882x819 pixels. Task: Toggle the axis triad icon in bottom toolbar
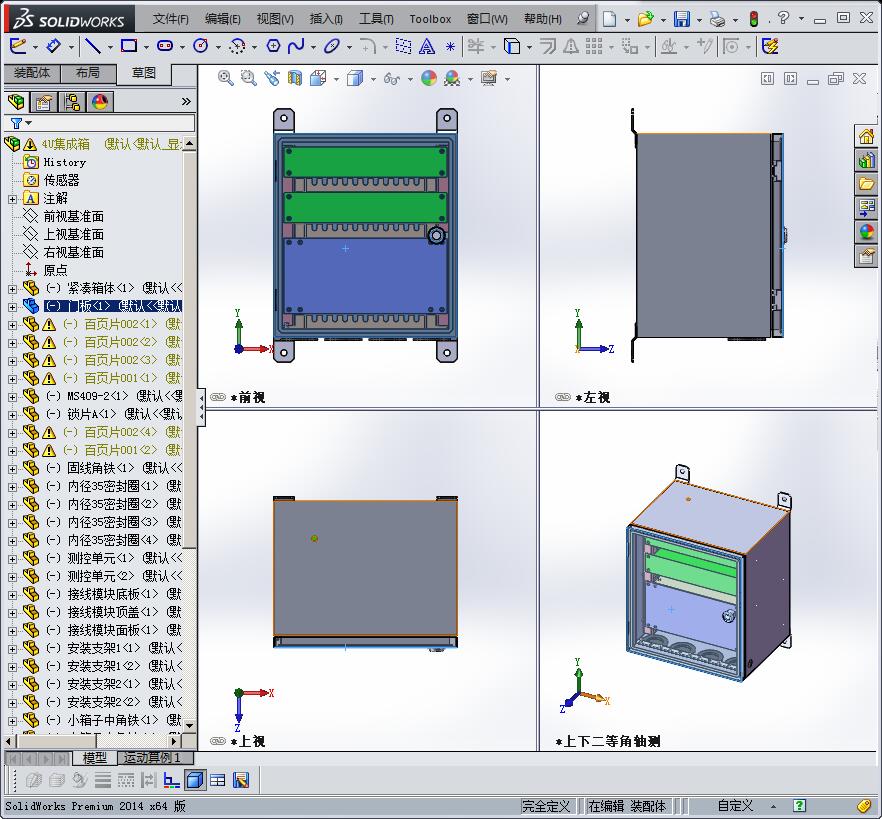172,780
